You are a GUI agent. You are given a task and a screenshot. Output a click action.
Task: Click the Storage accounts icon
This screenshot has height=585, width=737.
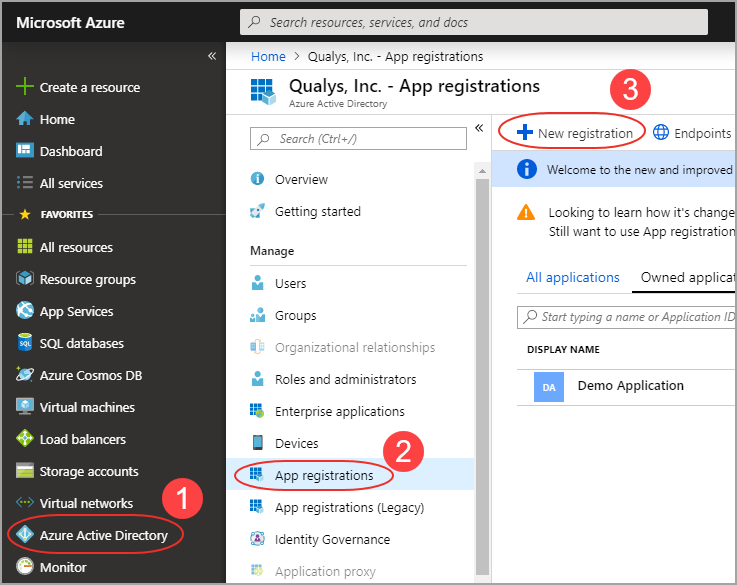tap(24, 470)
